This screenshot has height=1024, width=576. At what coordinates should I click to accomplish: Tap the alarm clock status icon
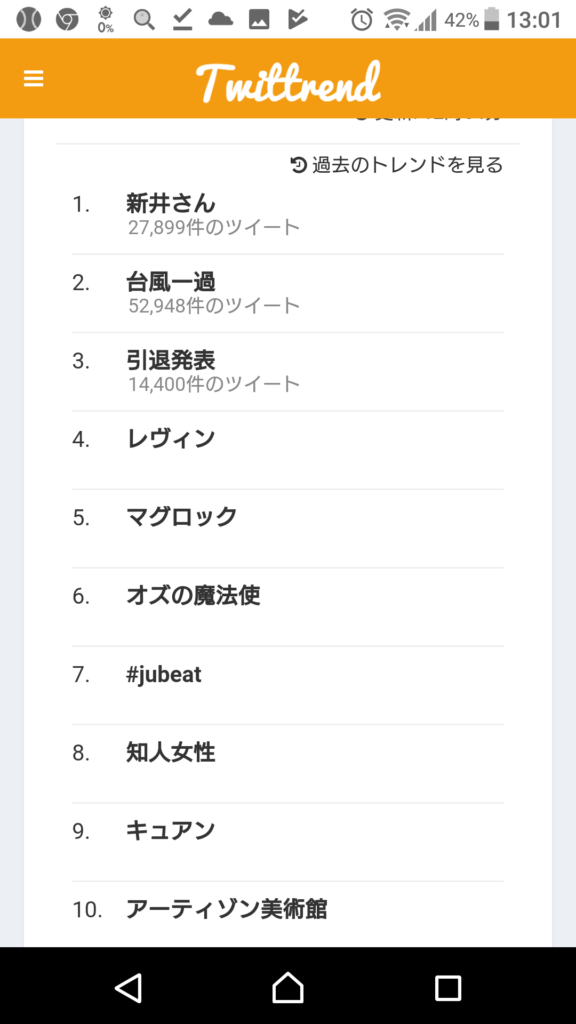click(361, 20)
